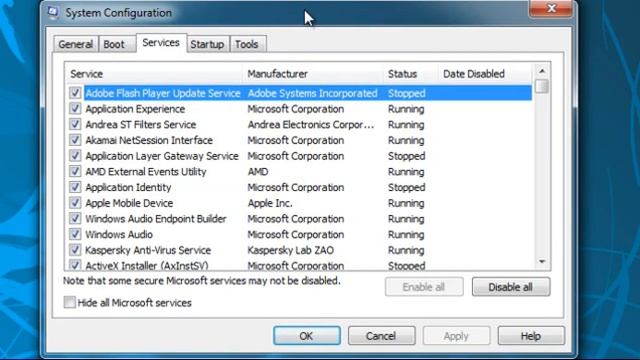Click the Disable all button
Viewport: 640px width, 360px height.
(x=511, y=287)
